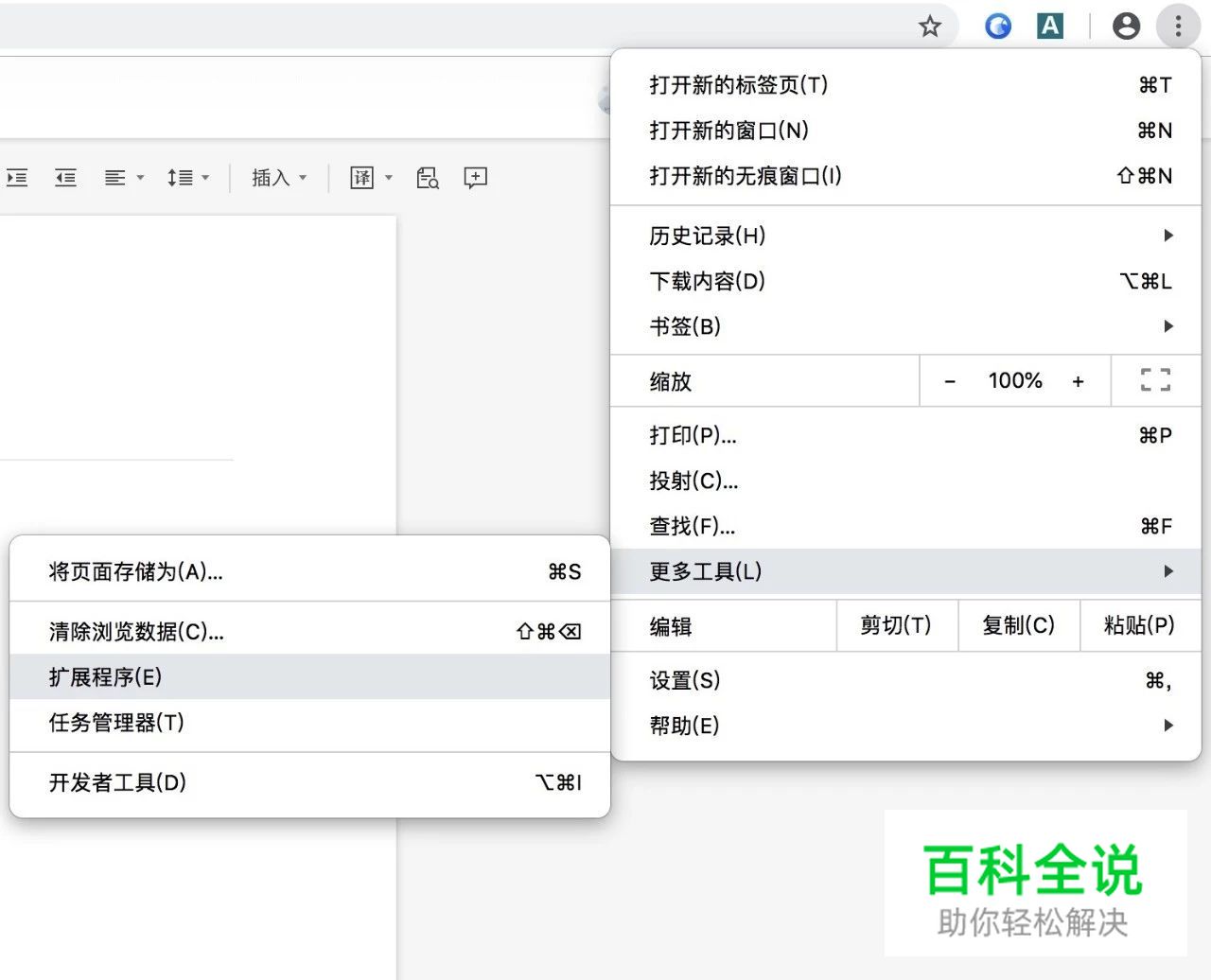
Task: Click the 复制(C) button
Action: coord(1018,625)
